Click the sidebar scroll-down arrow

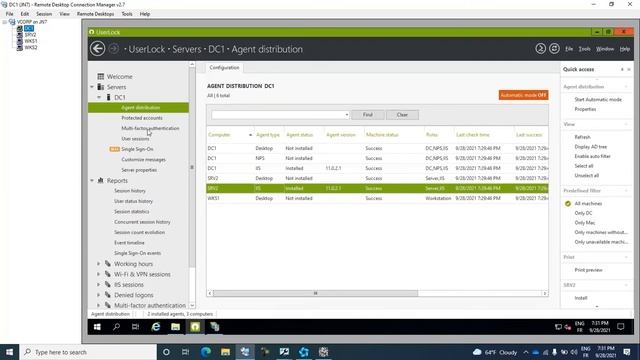click(x=192, y=305)
